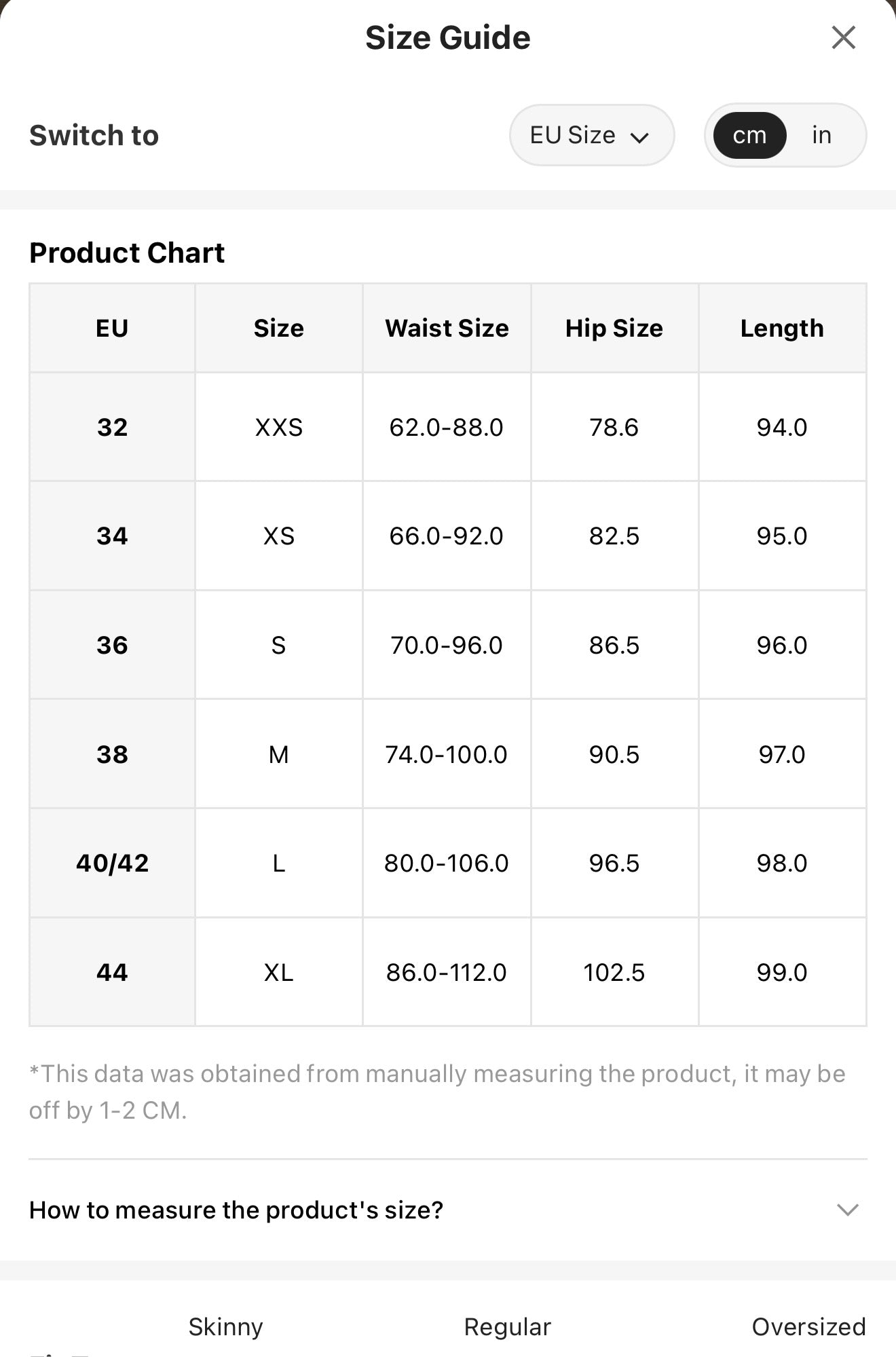Click the EU Size dropdown arrow
Image resolution: width=896 pixels, height=1357 pixels.
point(639,138)
